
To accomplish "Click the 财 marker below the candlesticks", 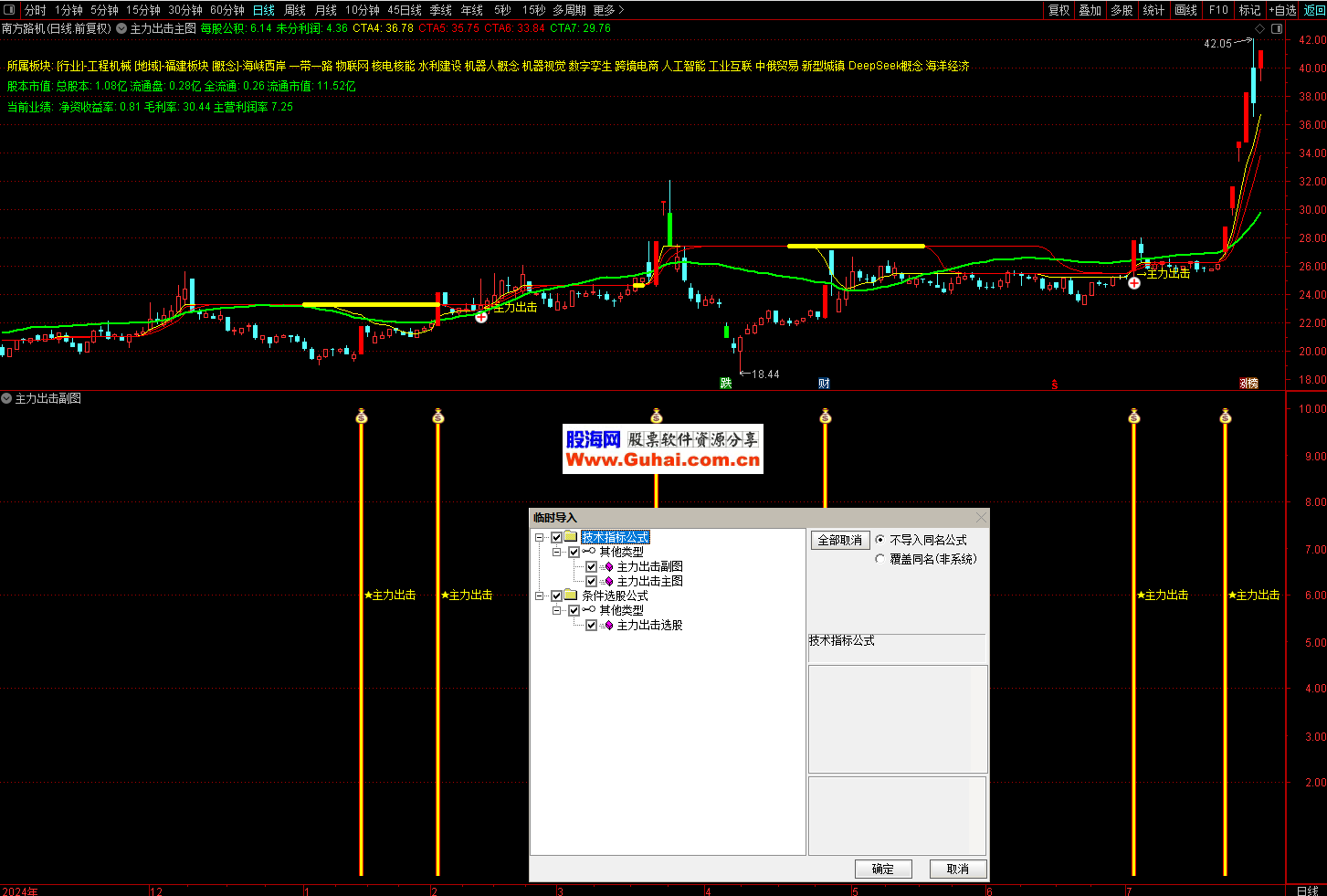I will point(824,384).
